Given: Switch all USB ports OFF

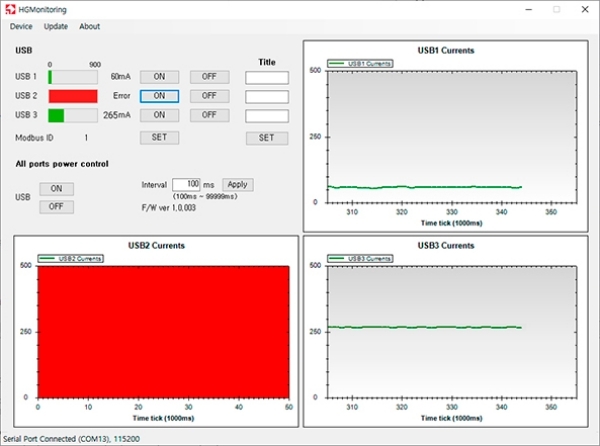Looking at the screenshot, I should pos(56,206).
